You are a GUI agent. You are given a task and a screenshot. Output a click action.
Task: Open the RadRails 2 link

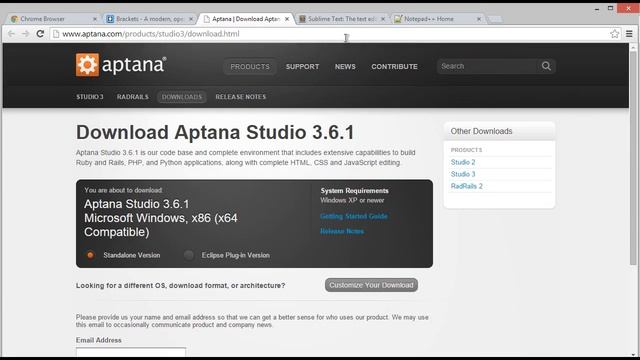[467, 186]
